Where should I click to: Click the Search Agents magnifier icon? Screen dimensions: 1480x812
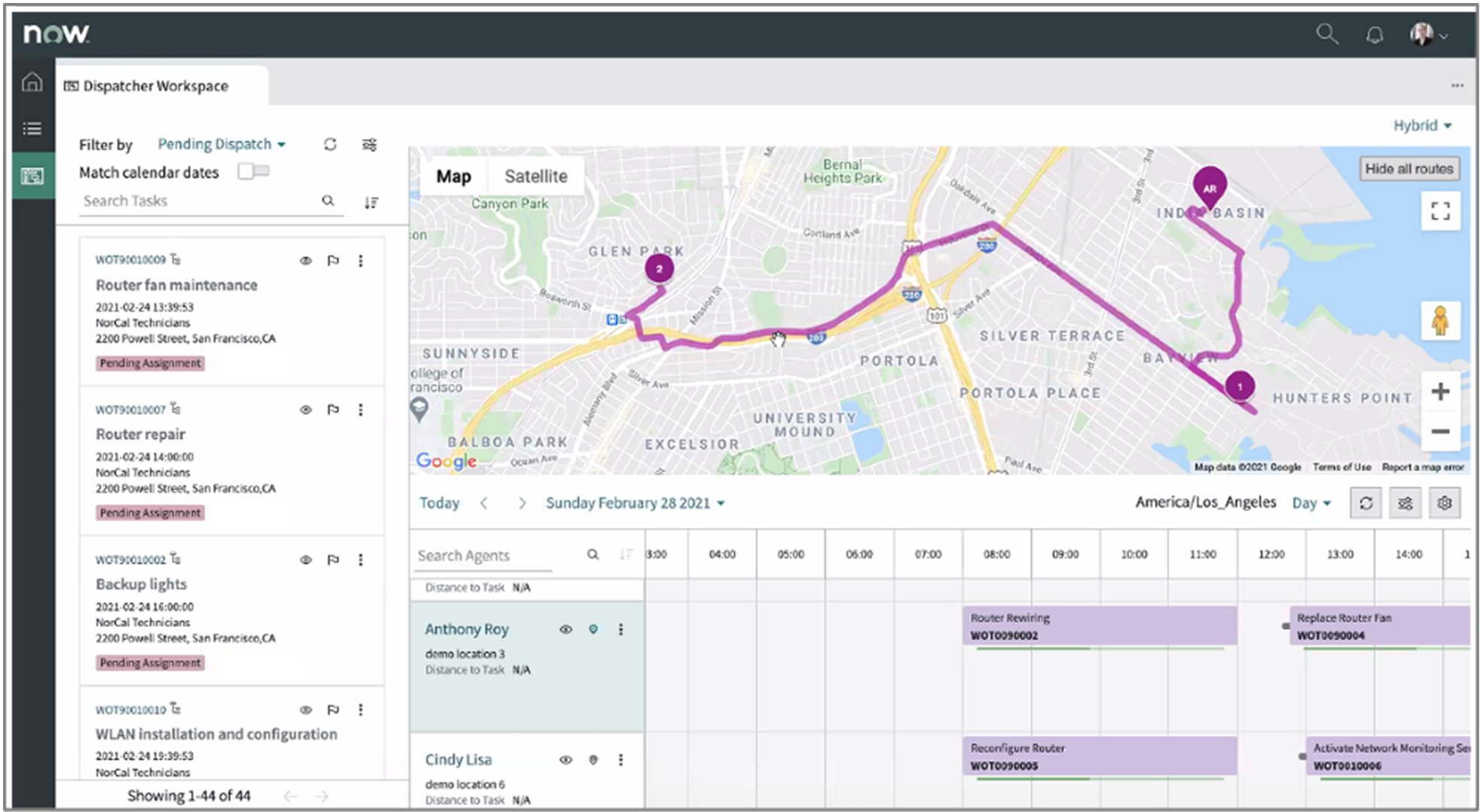[593, 555]
